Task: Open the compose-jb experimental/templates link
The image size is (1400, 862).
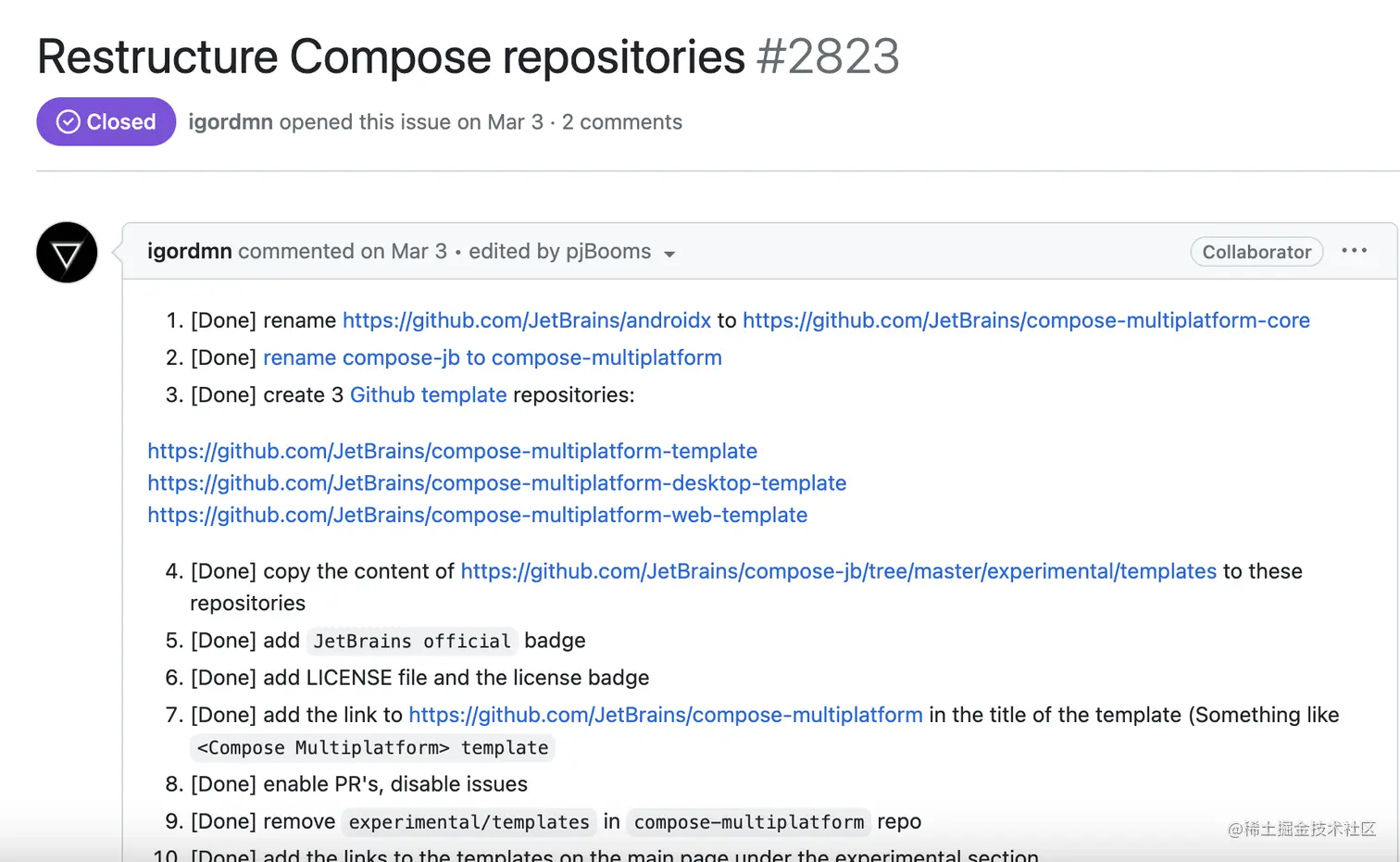Action: pos(839,571)
